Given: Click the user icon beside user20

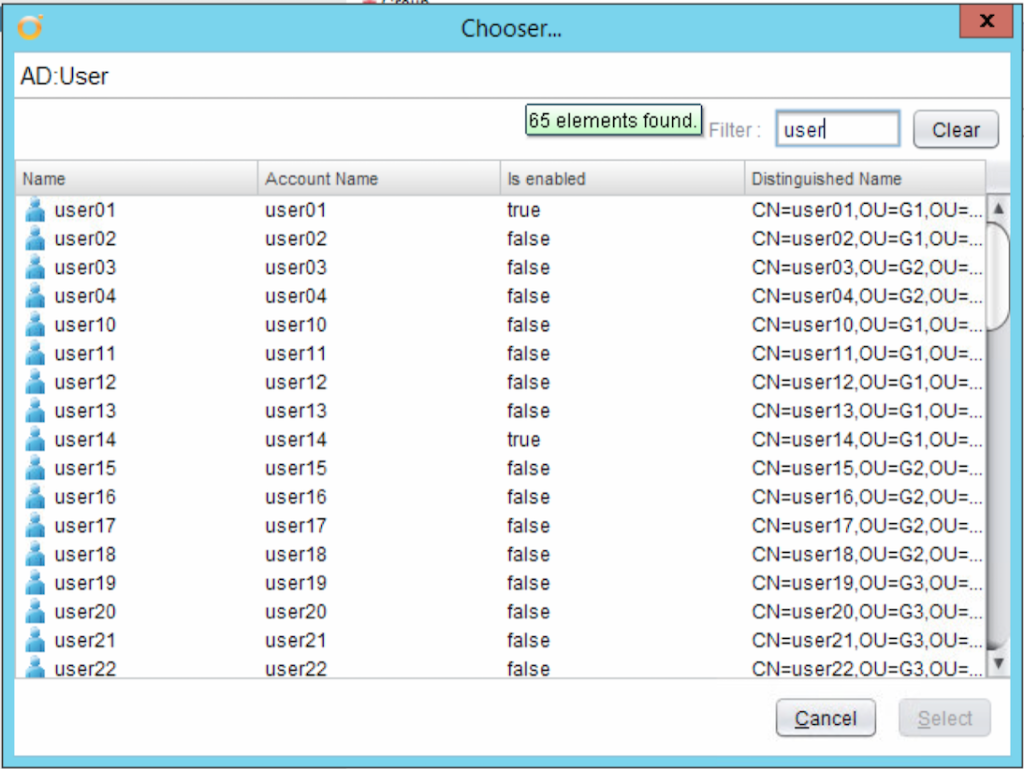Looking at the screenshot, I should [x=35, y=612].
